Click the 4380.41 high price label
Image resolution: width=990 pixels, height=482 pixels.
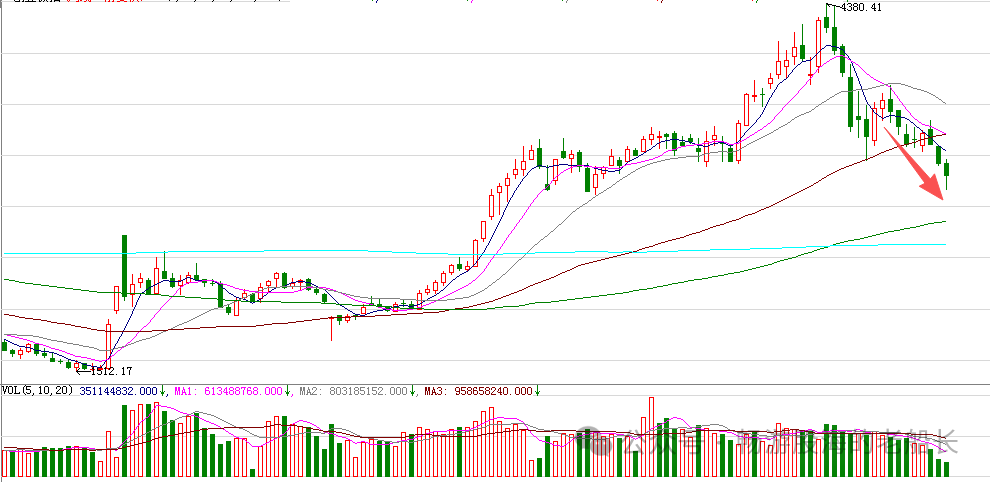coord(862,8)
